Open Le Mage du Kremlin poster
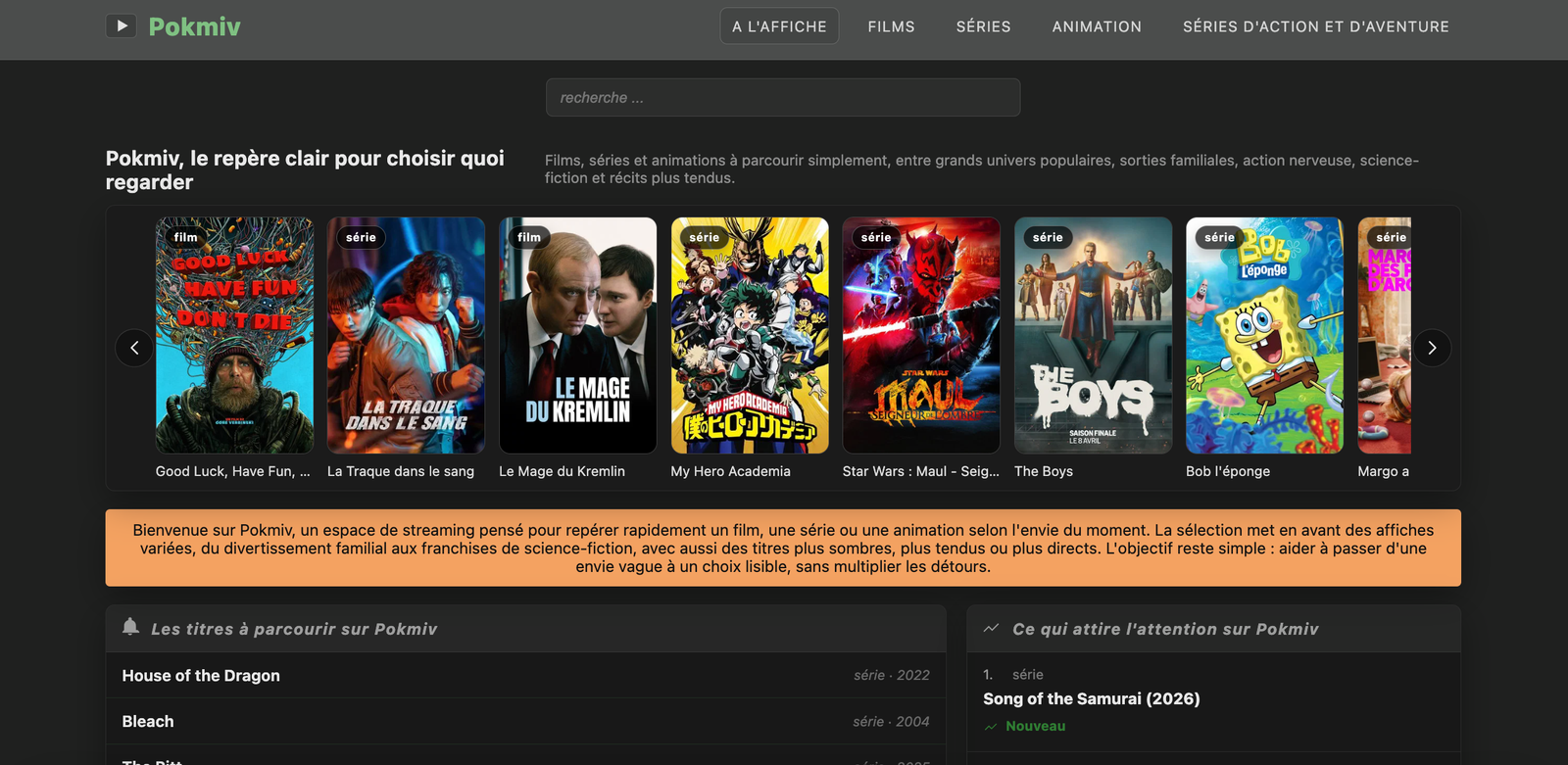Screen dimensions: 1568x765 (577, 335)
